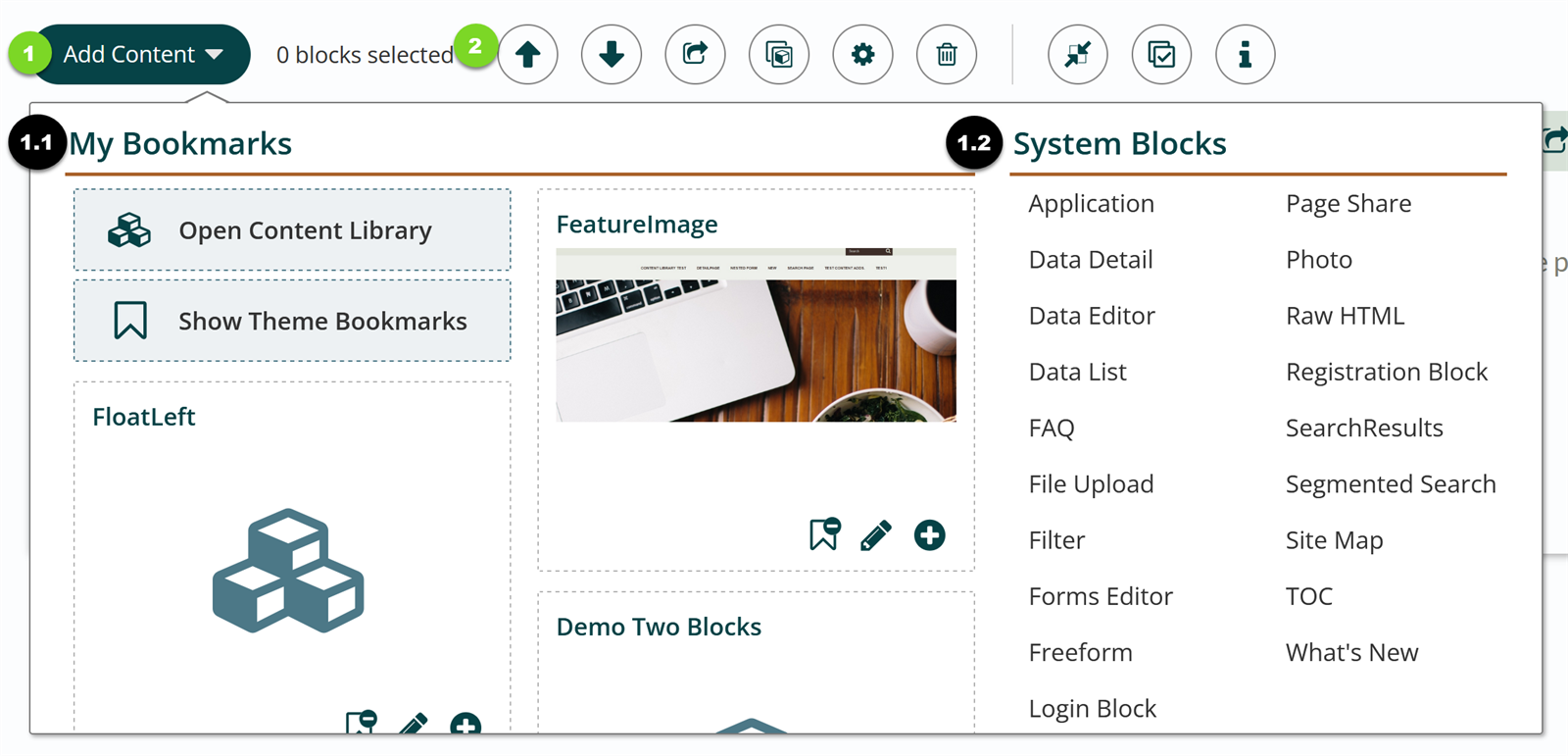Click the My Bookmarks heading
This screenshot has height=756, width=1568.
pos(180,144)
